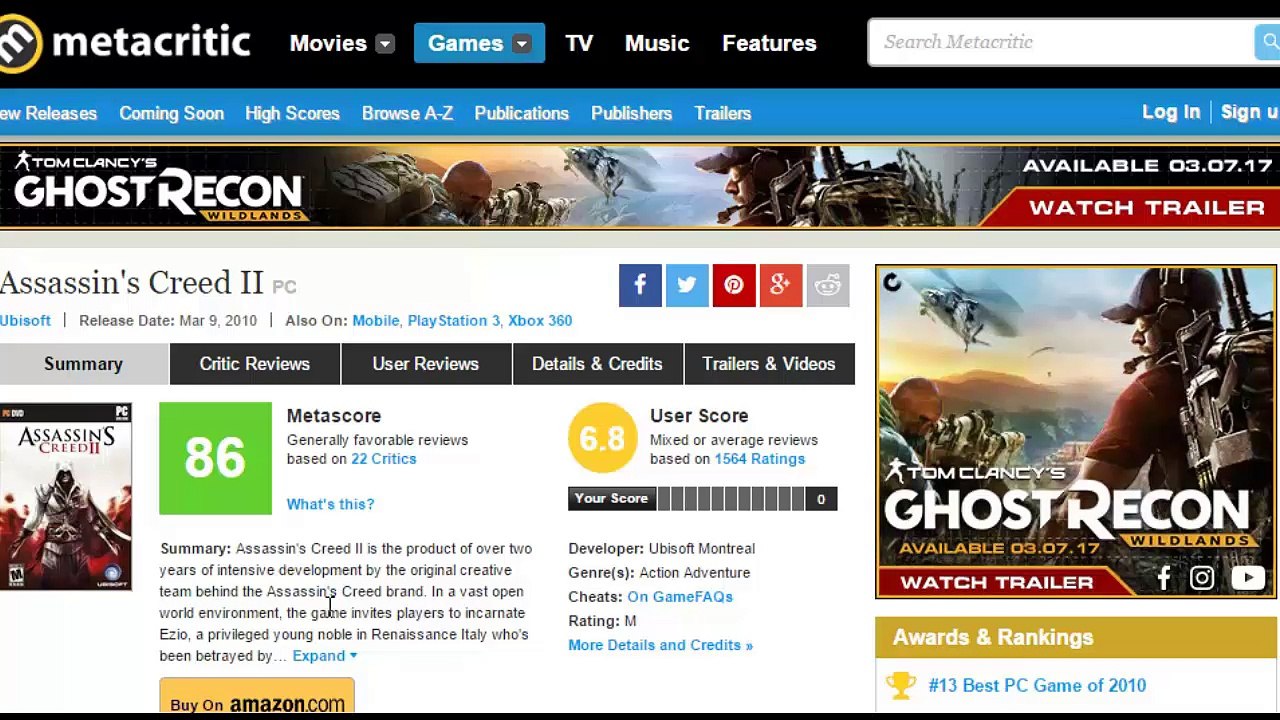Expand the game summary text
Image resolution: width=1280 pixels, height=720 pixels.
click(324, 656)
